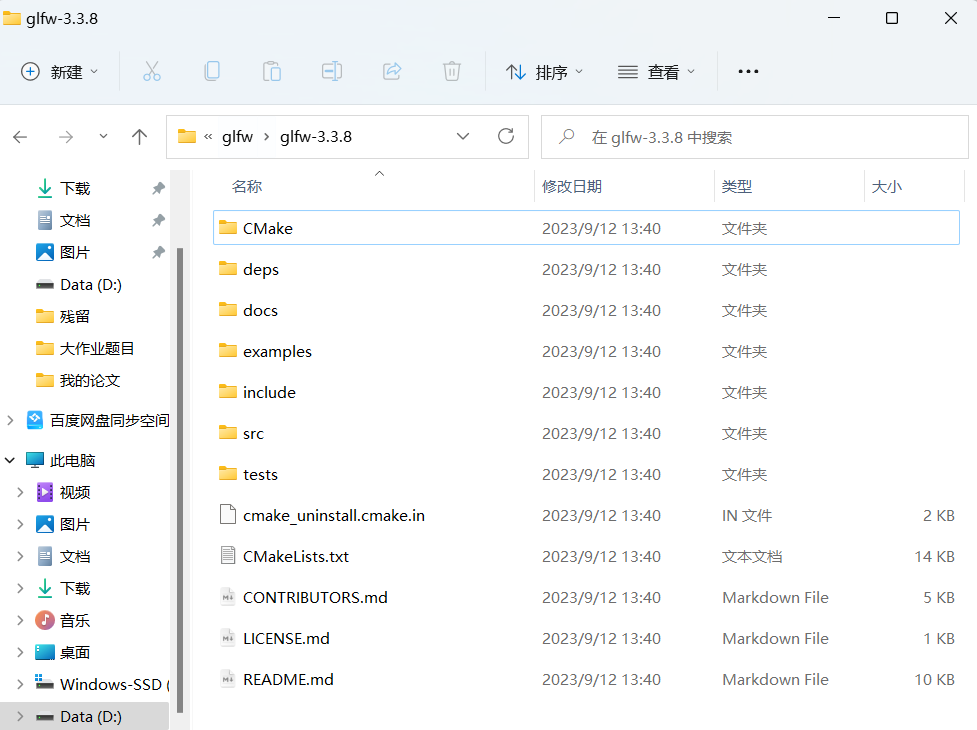Click the search magnifier icon
977x730 pixels.
[x=566, y=136]
